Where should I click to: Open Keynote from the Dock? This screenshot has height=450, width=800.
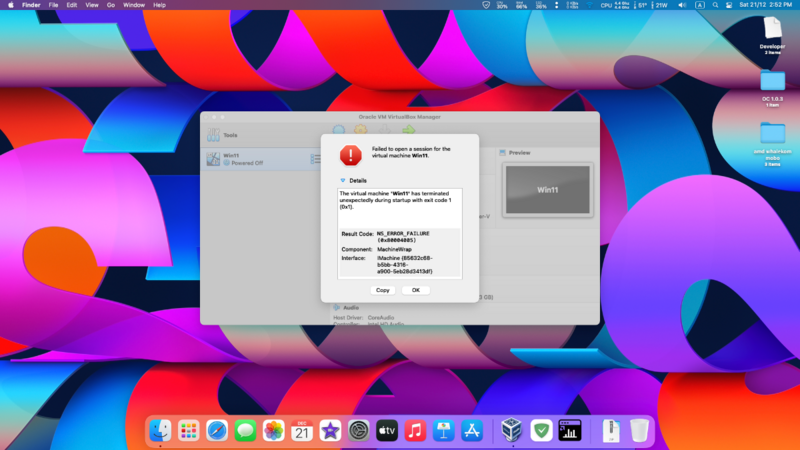pyautogui.click(x=443, y=431)
